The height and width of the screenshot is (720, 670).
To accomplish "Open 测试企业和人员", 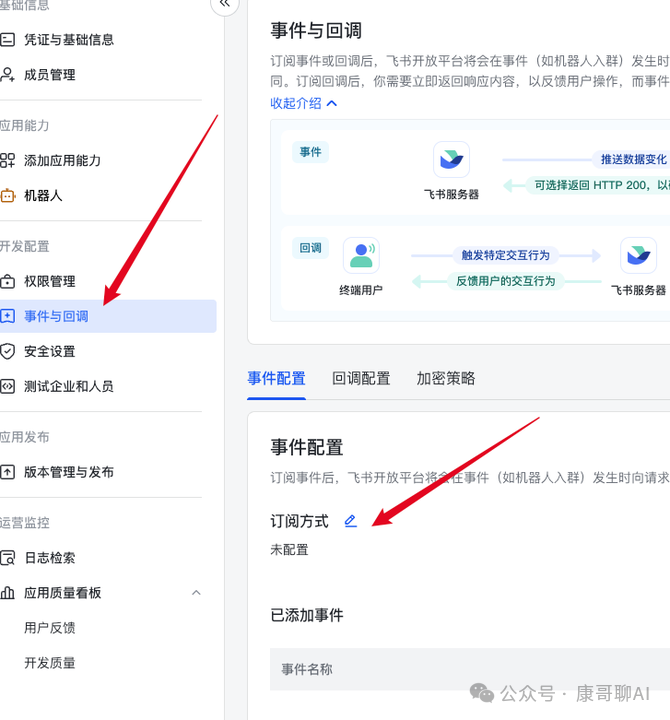I will (x=69, y=386).
